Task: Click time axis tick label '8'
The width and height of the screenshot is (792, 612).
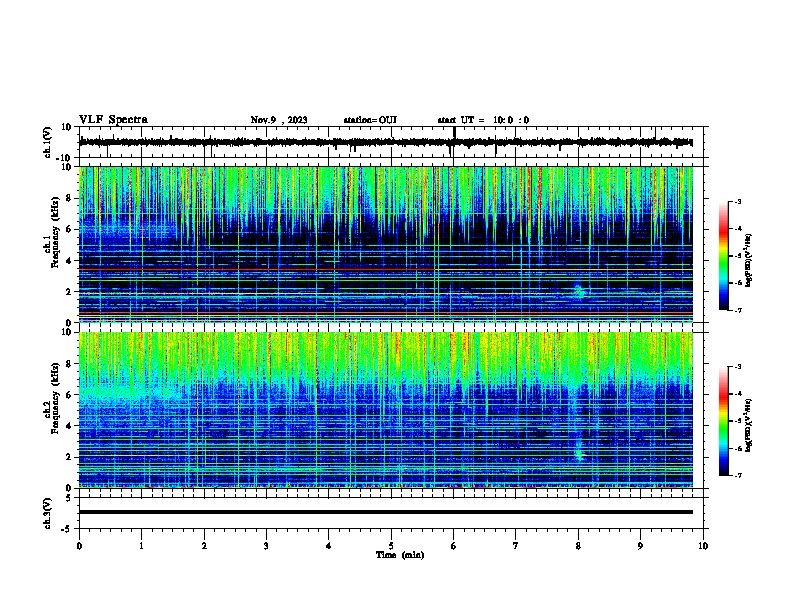Action: click(578, 546)
